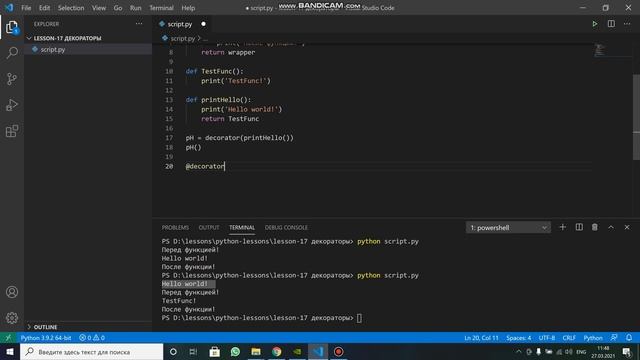Show hidden system tray icons
Image resolution: width=640 pixels, height=360 pixels.
(x=518, y=351)
